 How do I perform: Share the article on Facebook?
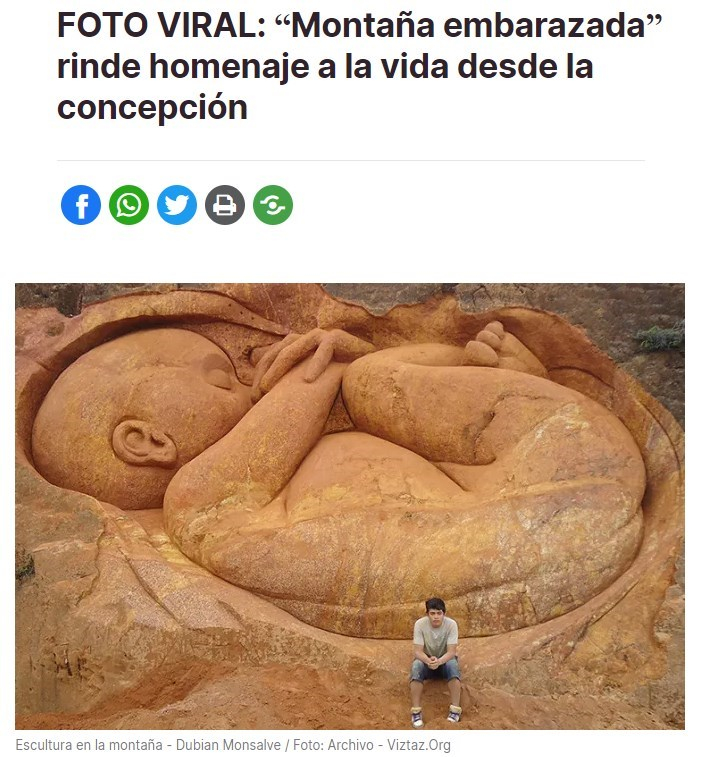coord(81,205)
